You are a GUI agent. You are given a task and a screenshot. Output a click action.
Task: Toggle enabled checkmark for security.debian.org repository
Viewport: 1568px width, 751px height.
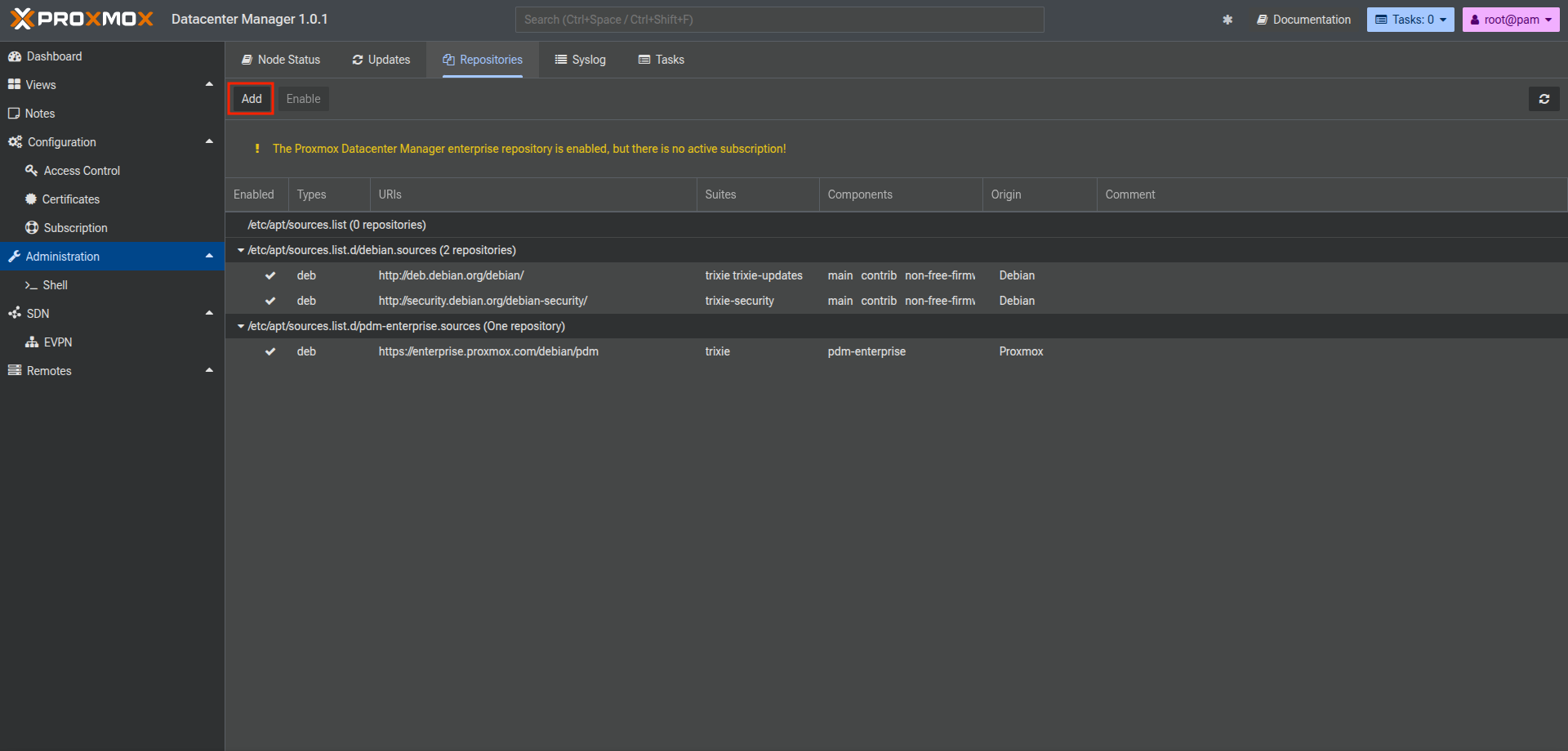click(x=270, y=302)
